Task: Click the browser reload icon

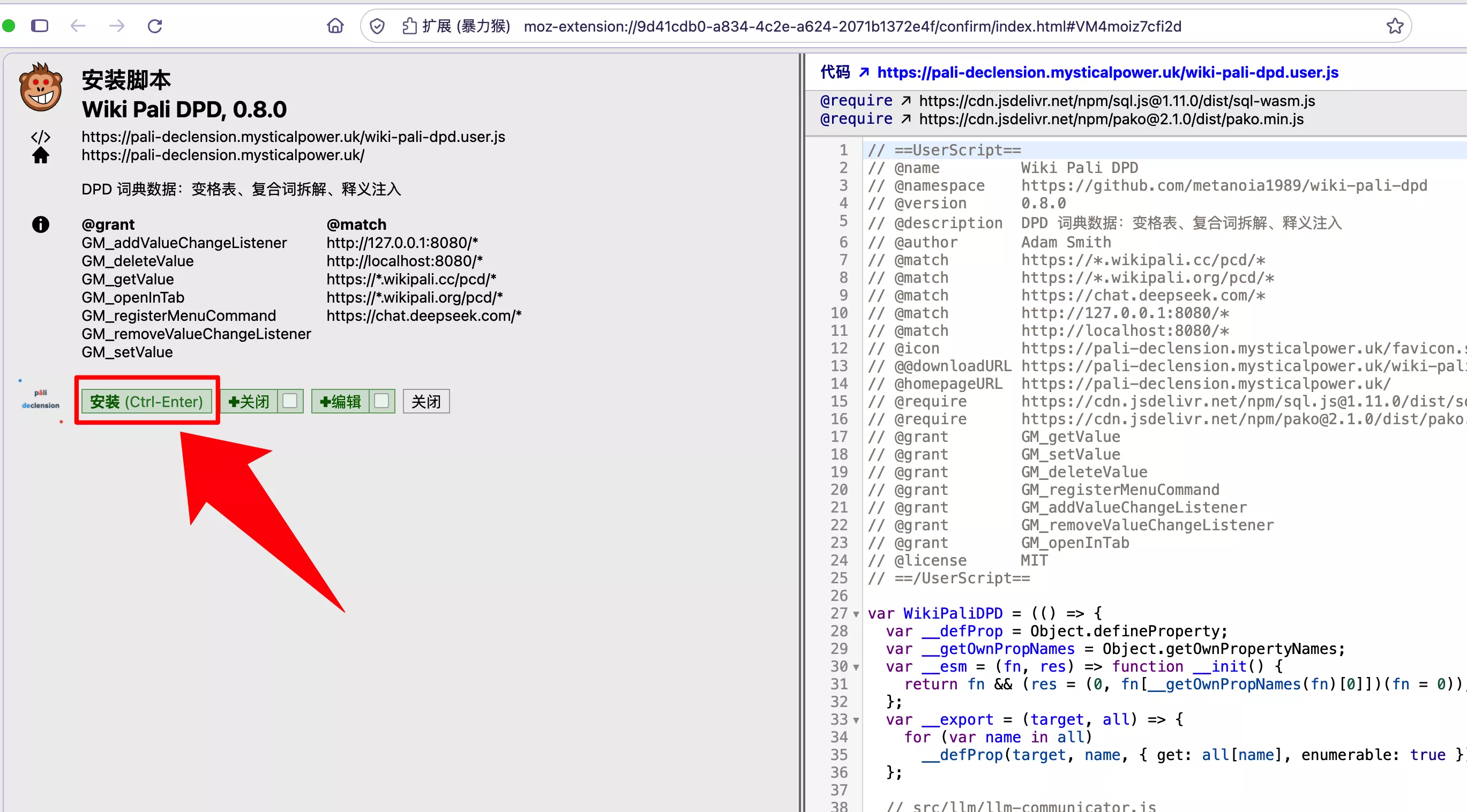Action: (x=155, y=26)
